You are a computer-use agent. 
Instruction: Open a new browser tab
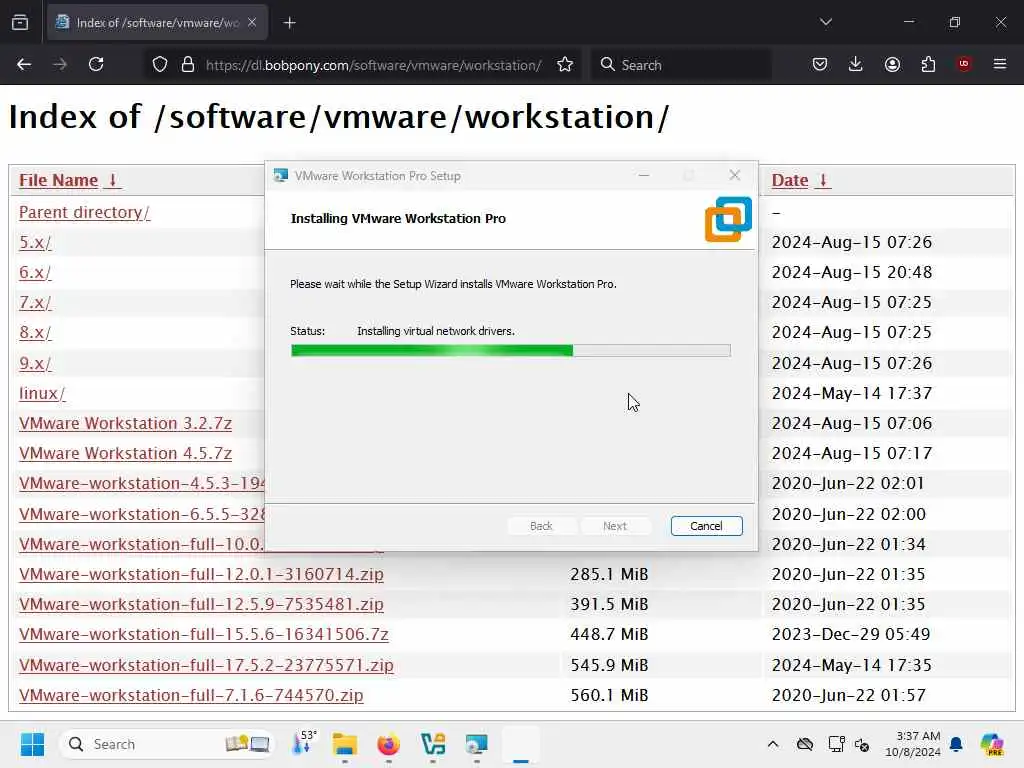[x=289, y=23]
